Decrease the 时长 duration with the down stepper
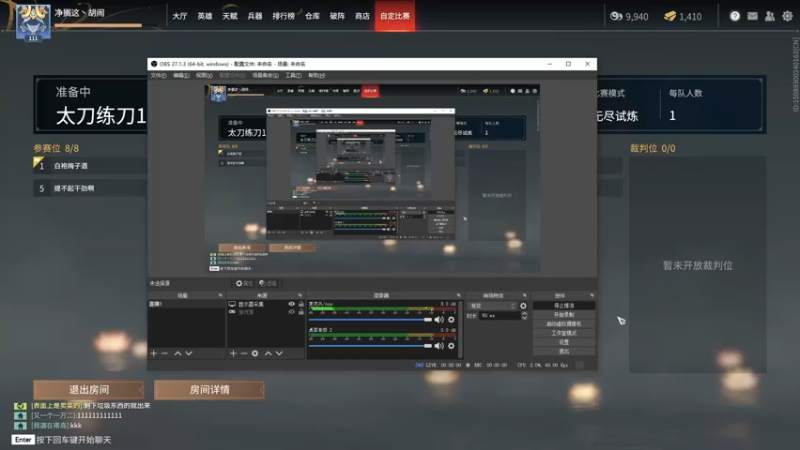 (524, 318)
